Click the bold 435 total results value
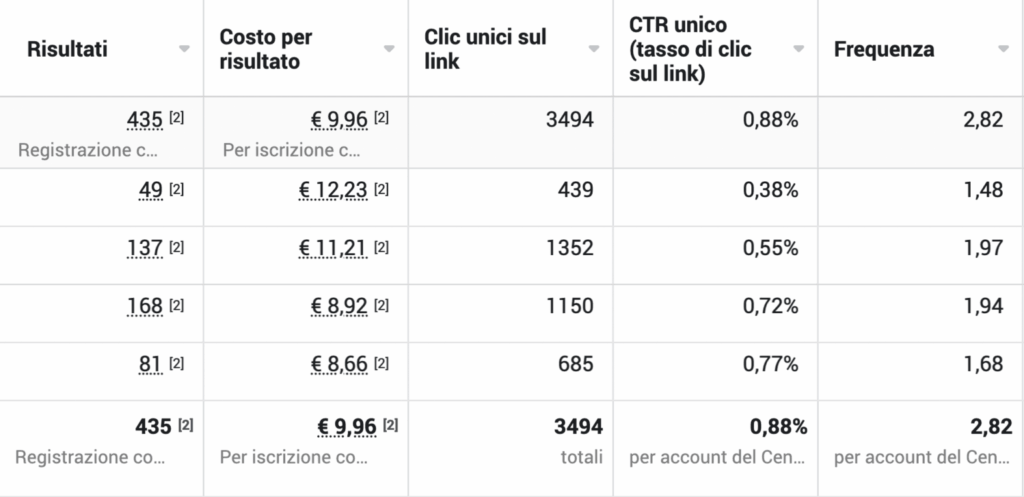 point(153,427)
